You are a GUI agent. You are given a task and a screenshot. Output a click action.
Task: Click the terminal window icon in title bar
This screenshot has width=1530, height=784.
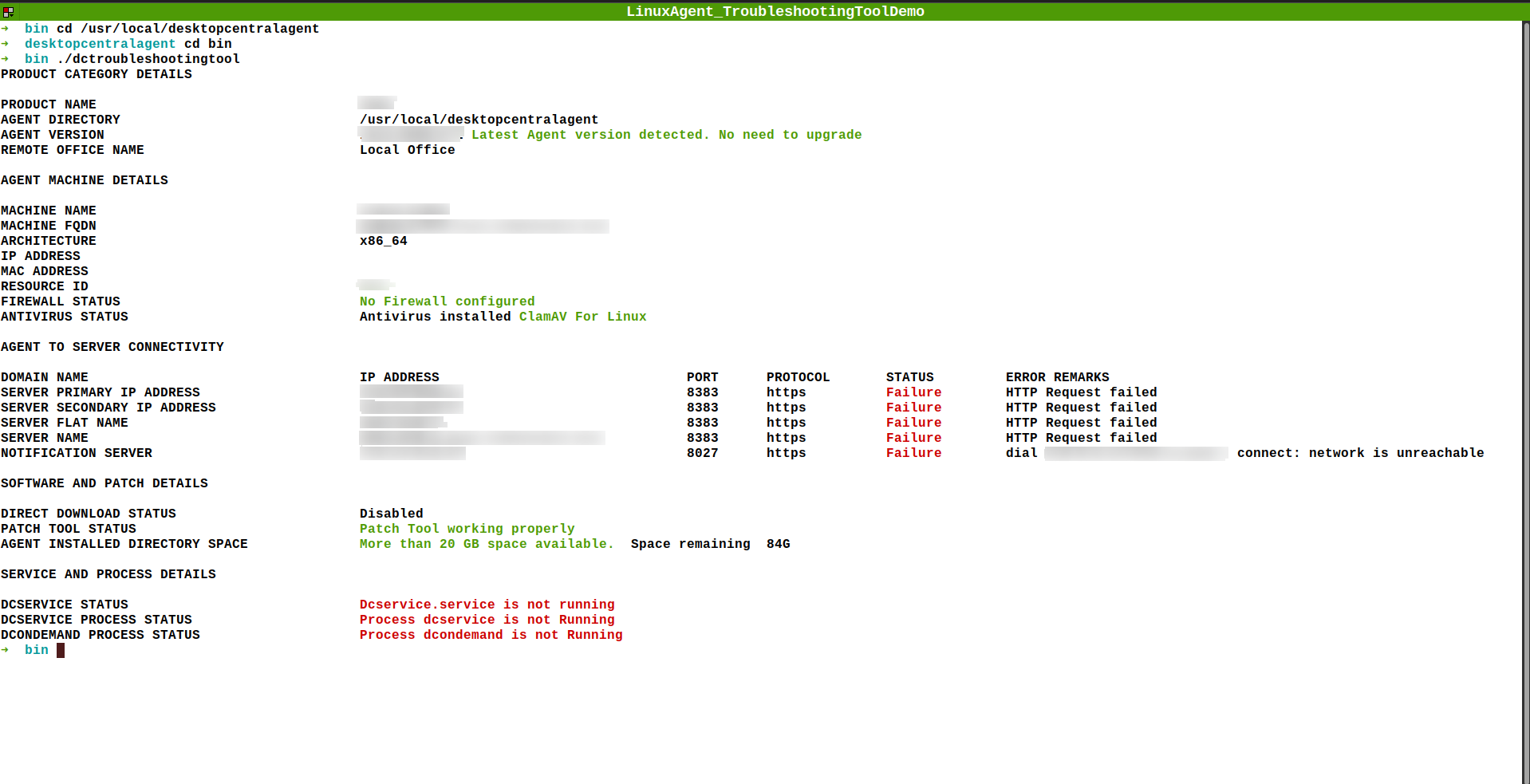pyautogui.click(x=8, y=11)
